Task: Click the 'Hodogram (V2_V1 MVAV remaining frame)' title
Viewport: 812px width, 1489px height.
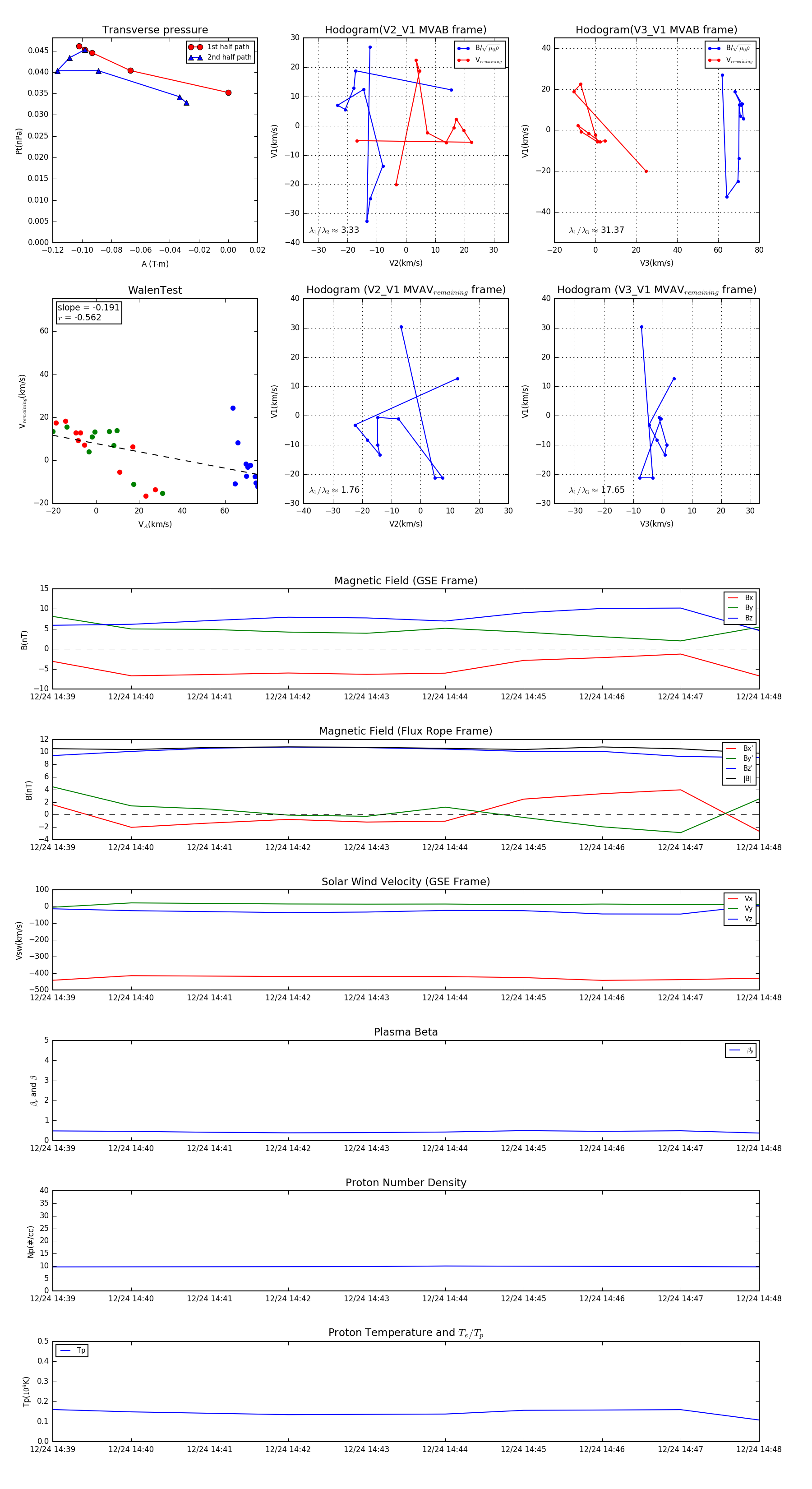Action: click(x=406, y=290)
